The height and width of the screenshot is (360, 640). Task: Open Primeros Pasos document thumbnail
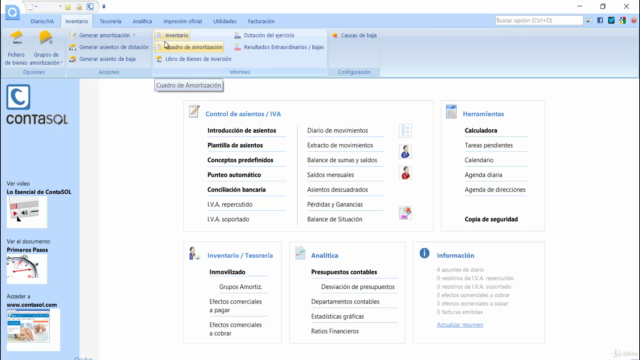pyautogui.click(x=27, y=269)
